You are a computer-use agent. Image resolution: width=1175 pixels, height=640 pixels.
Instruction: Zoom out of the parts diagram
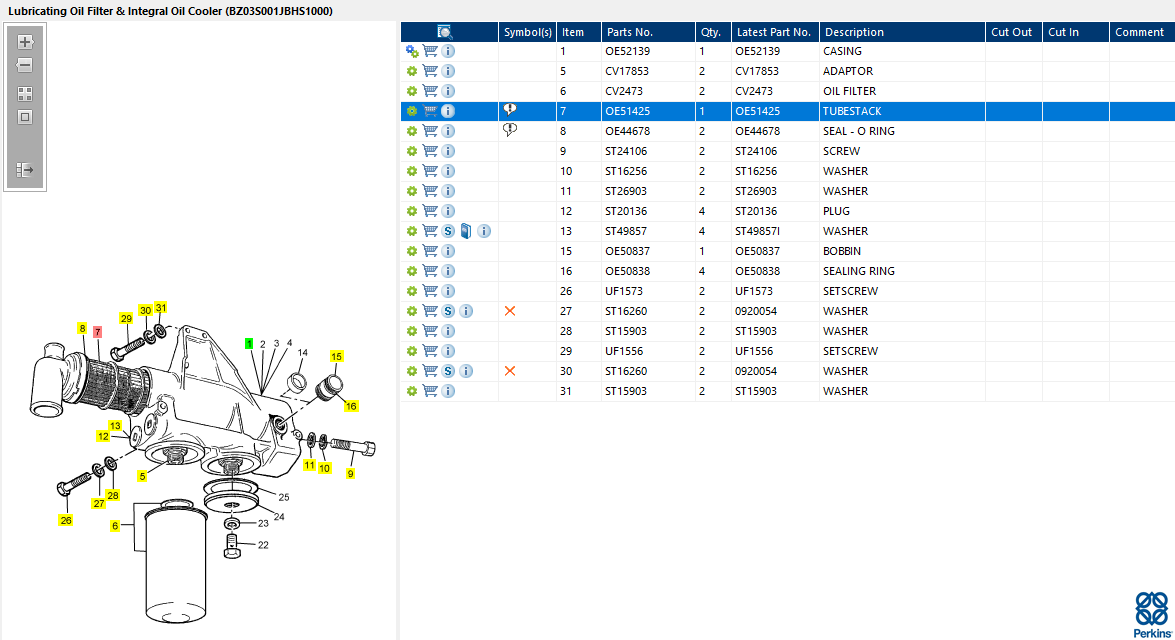click(25, 65)
